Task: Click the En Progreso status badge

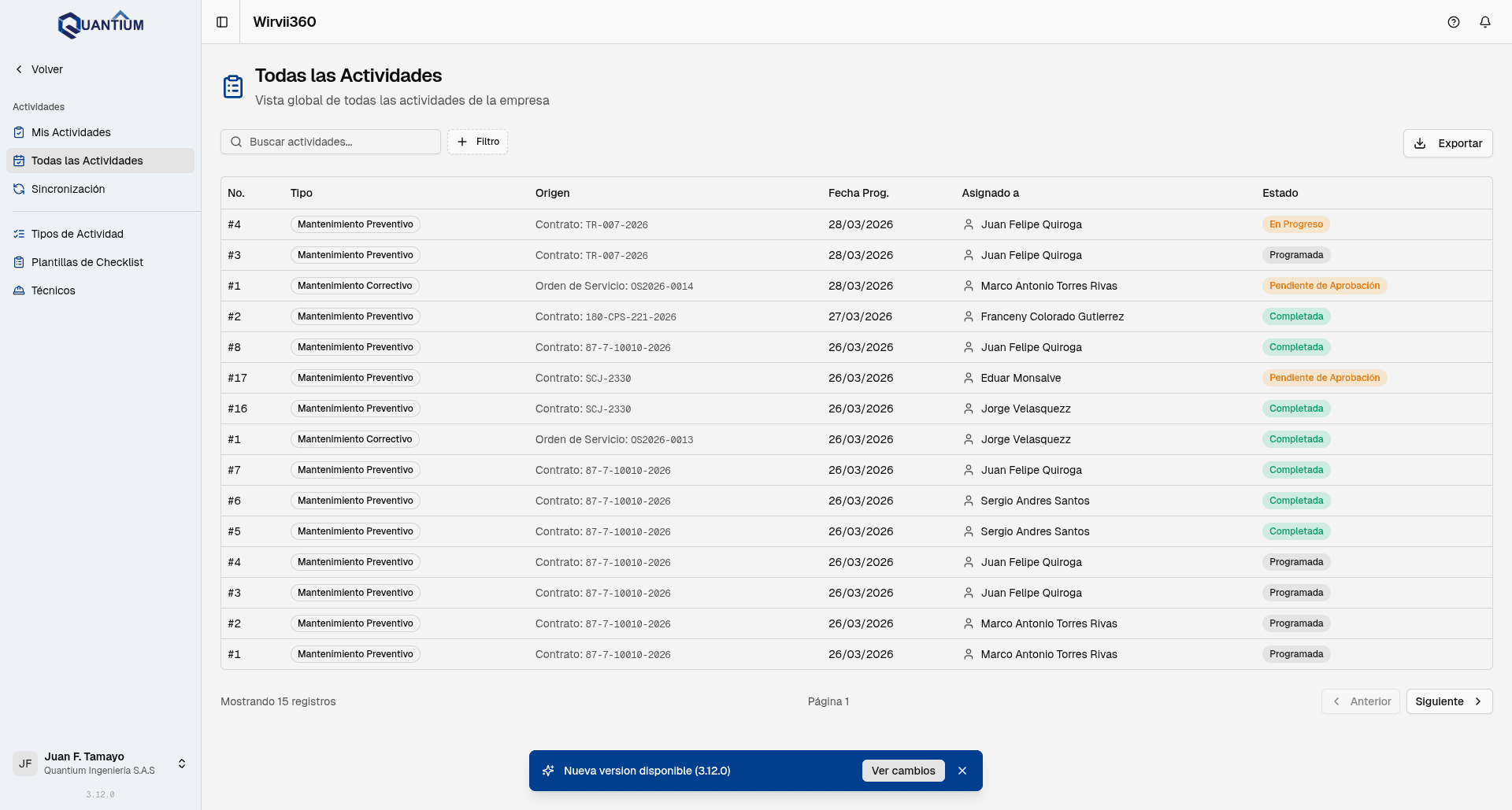Action: (1295, 224)
